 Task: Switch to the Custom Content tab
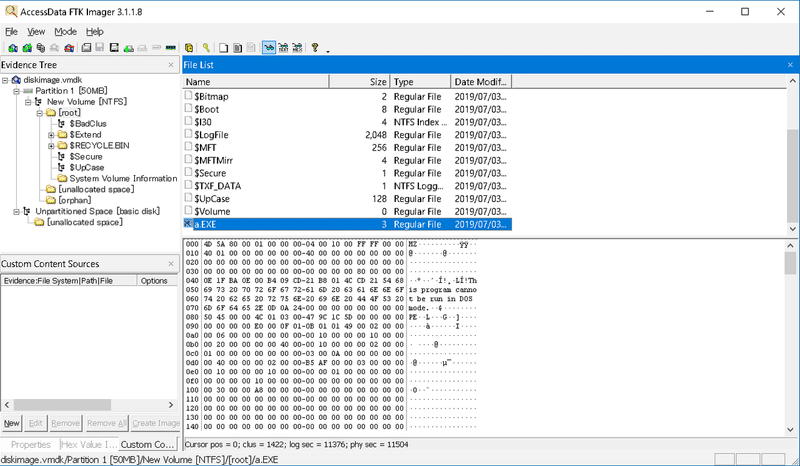148,444
